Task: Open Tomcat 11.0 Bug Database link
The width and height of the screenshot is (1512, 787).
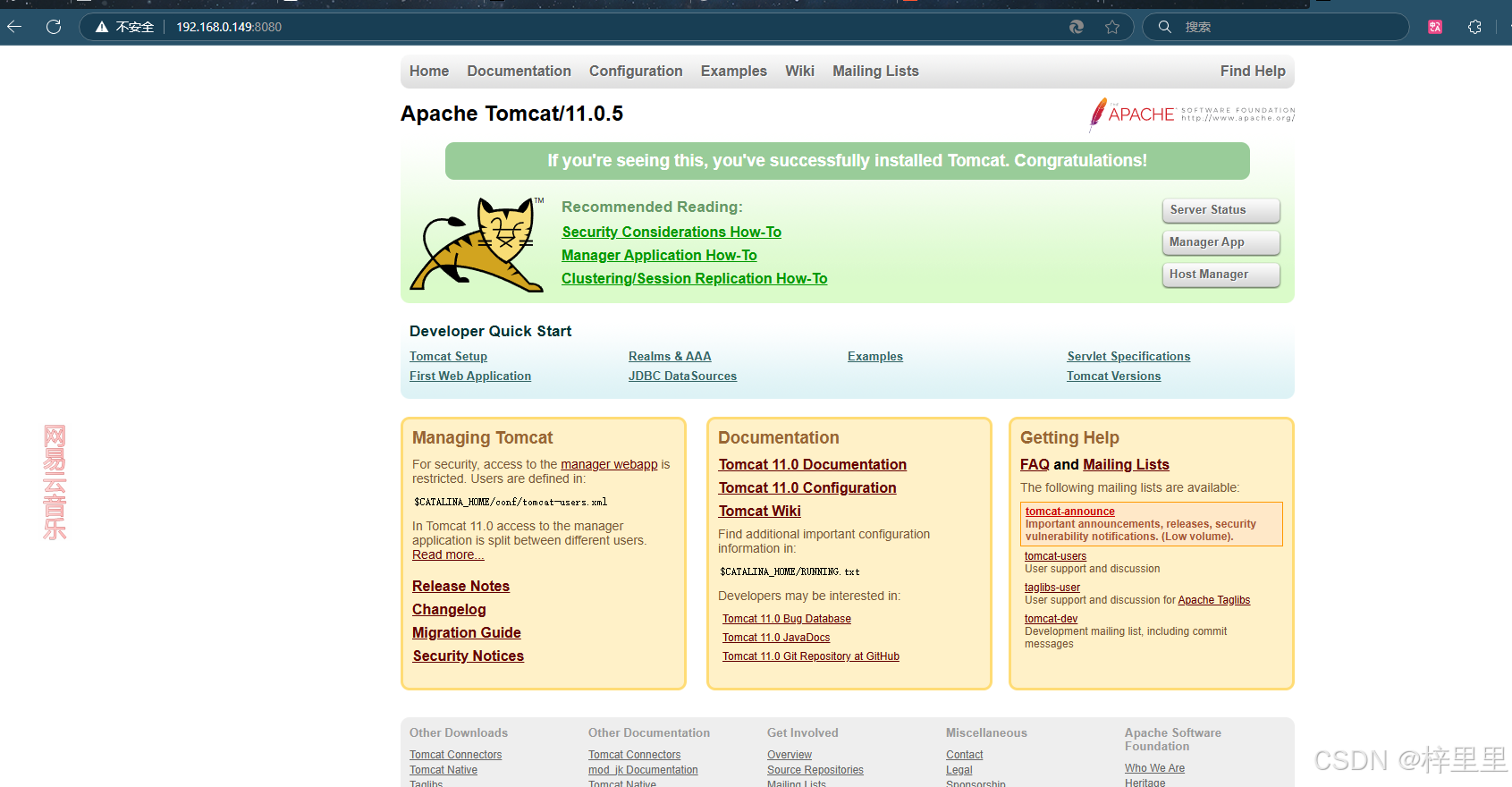Action: point(786,619)
